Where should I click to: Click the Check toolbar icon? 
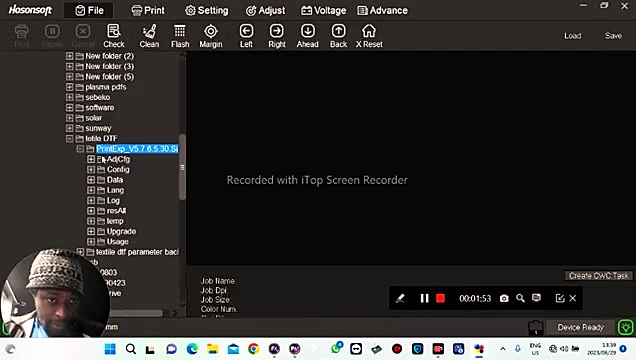114,36
